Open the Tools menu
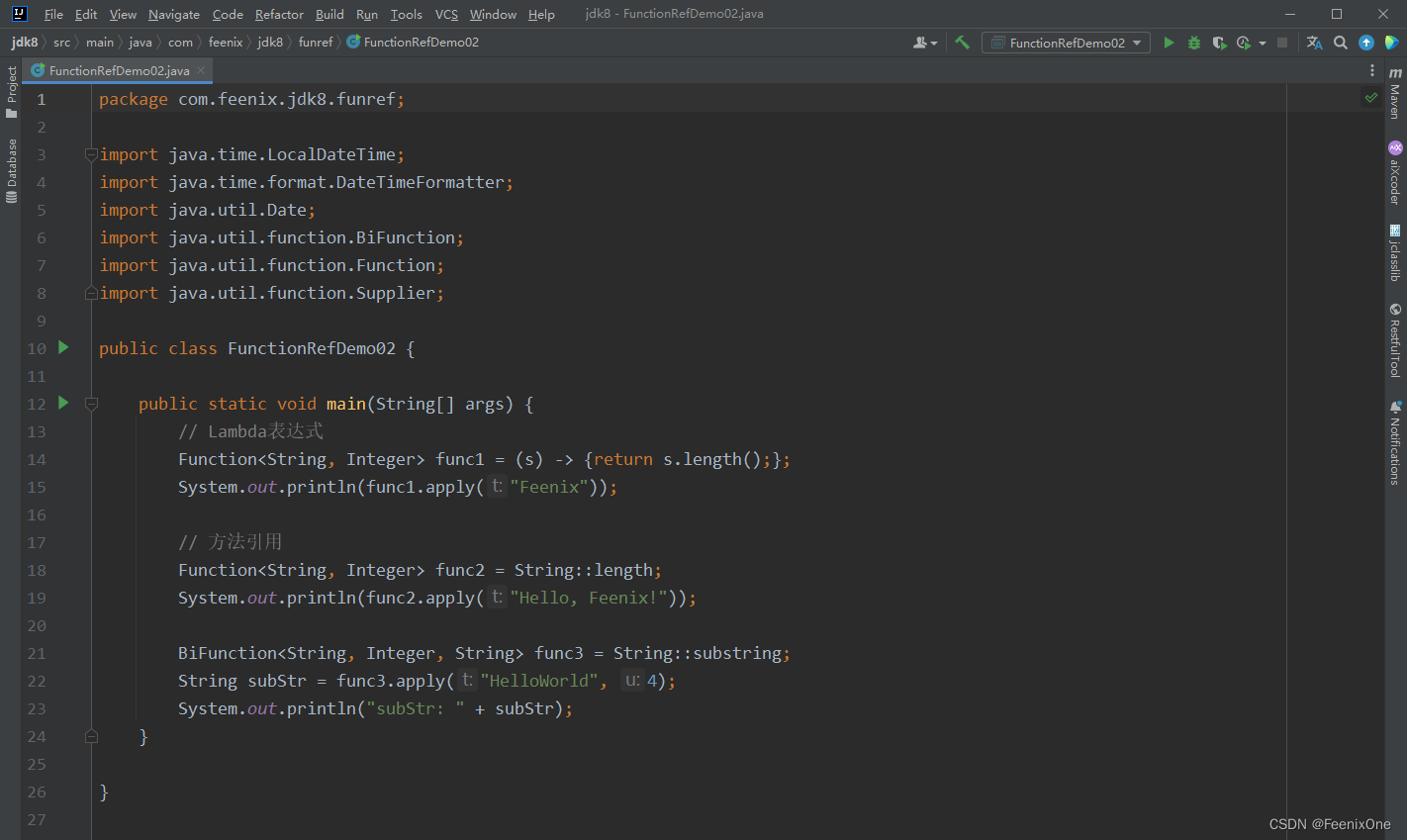The width and height of the screenshot is (1407, 840). click(406, 14)
